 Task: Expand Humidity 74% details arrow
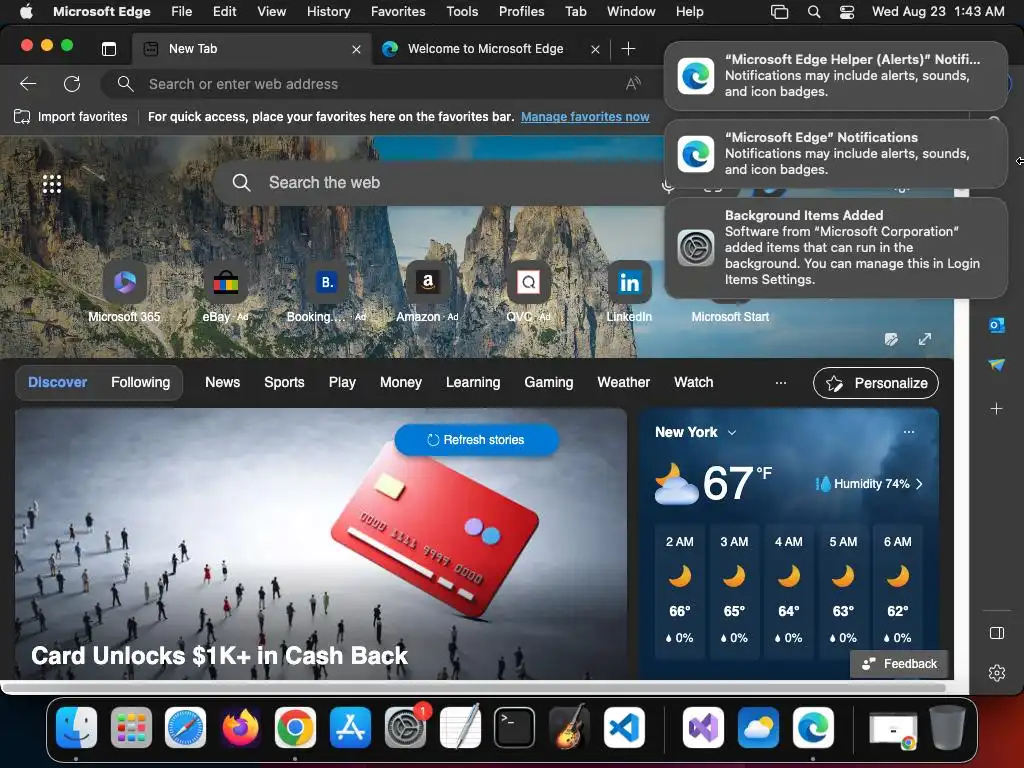click(x=920, y=484)
